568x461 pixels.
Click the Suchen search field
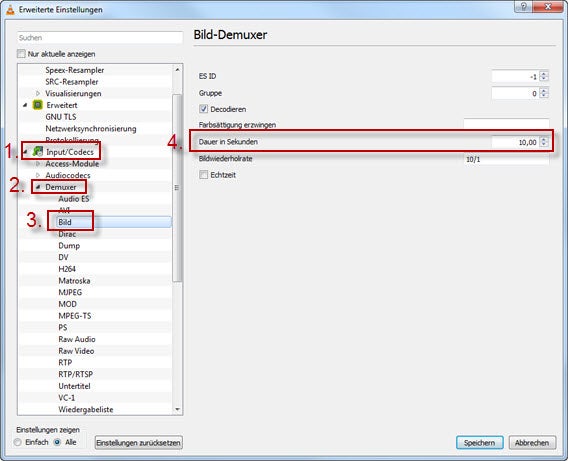click(x=100, y=38)
